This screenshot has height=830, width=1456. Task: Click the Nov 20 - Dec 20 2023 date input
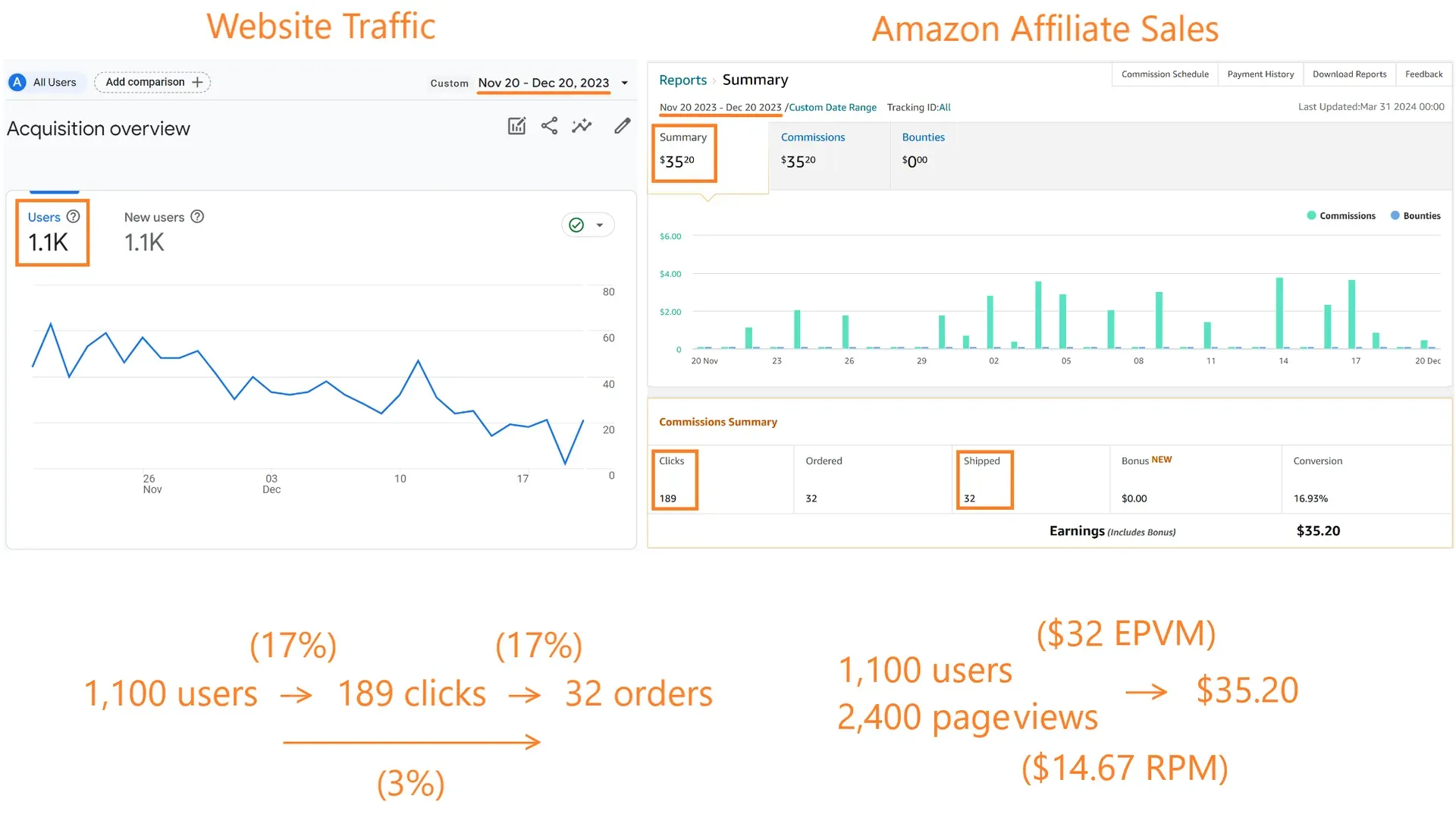pos(721,107)
